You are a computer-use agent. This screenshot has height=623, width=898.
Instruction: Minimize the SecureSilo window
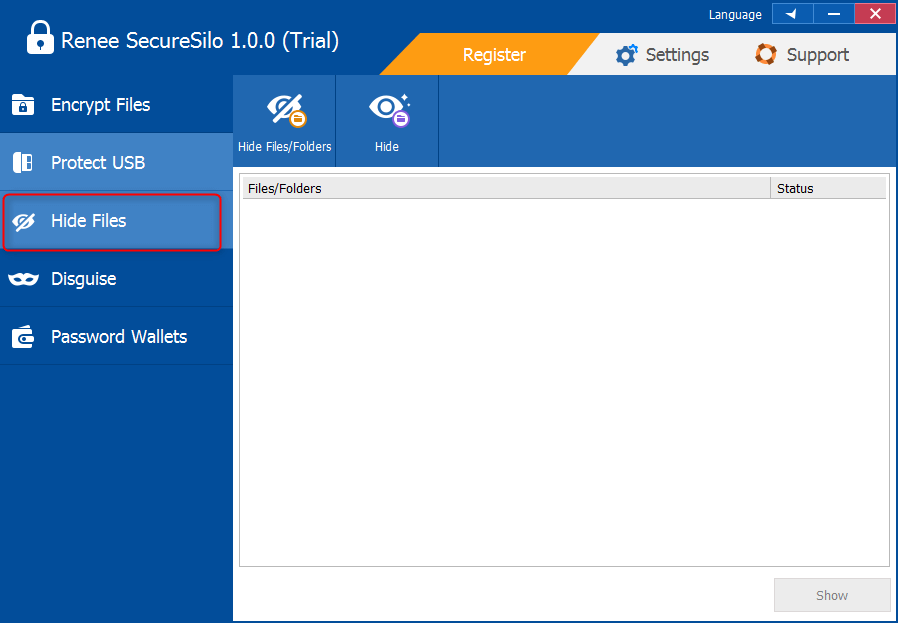click(x=834, y=14)
